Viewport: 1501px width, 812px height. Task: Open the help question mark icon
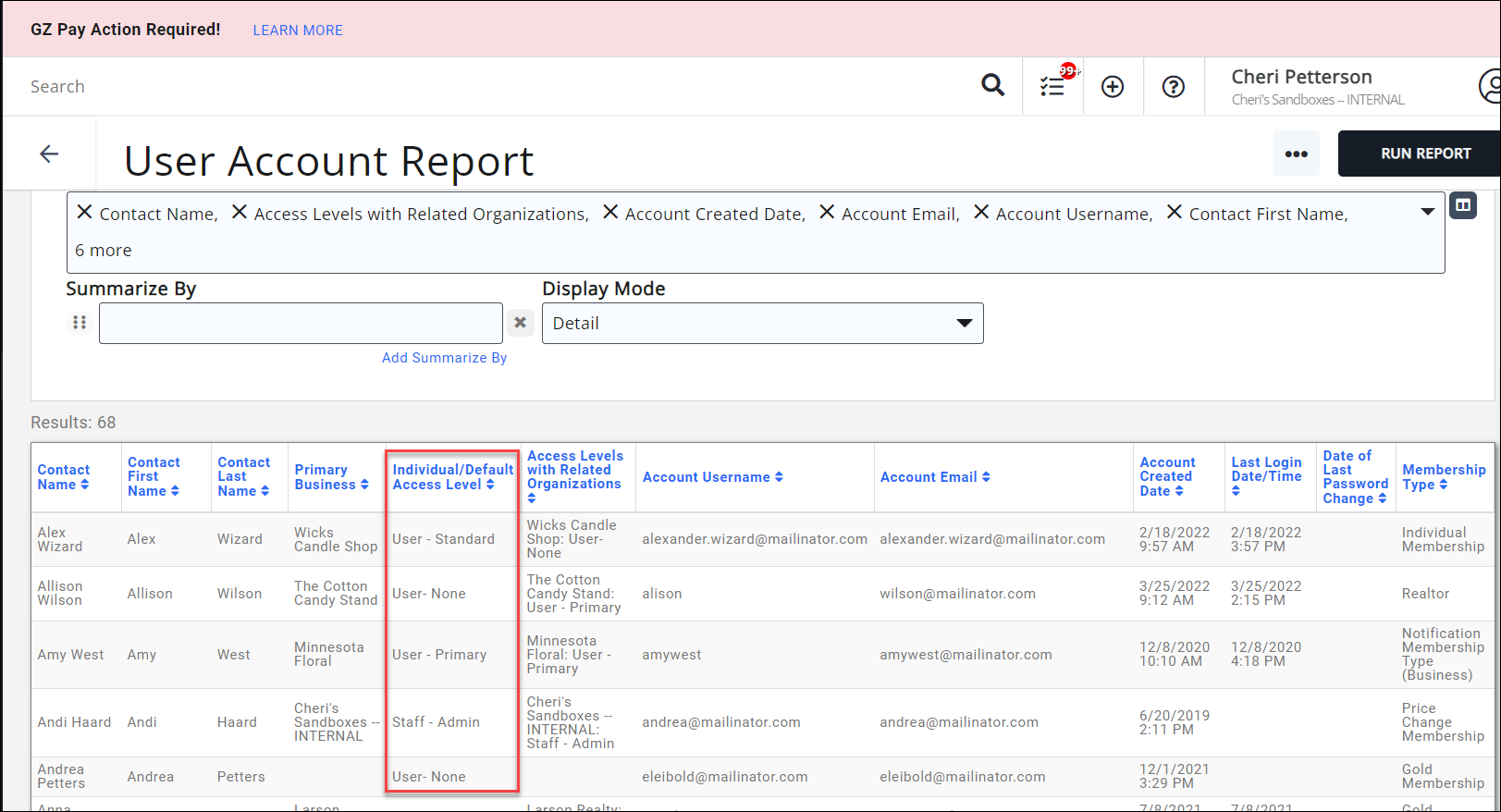pyautogui.click(x=1173, y=87)
